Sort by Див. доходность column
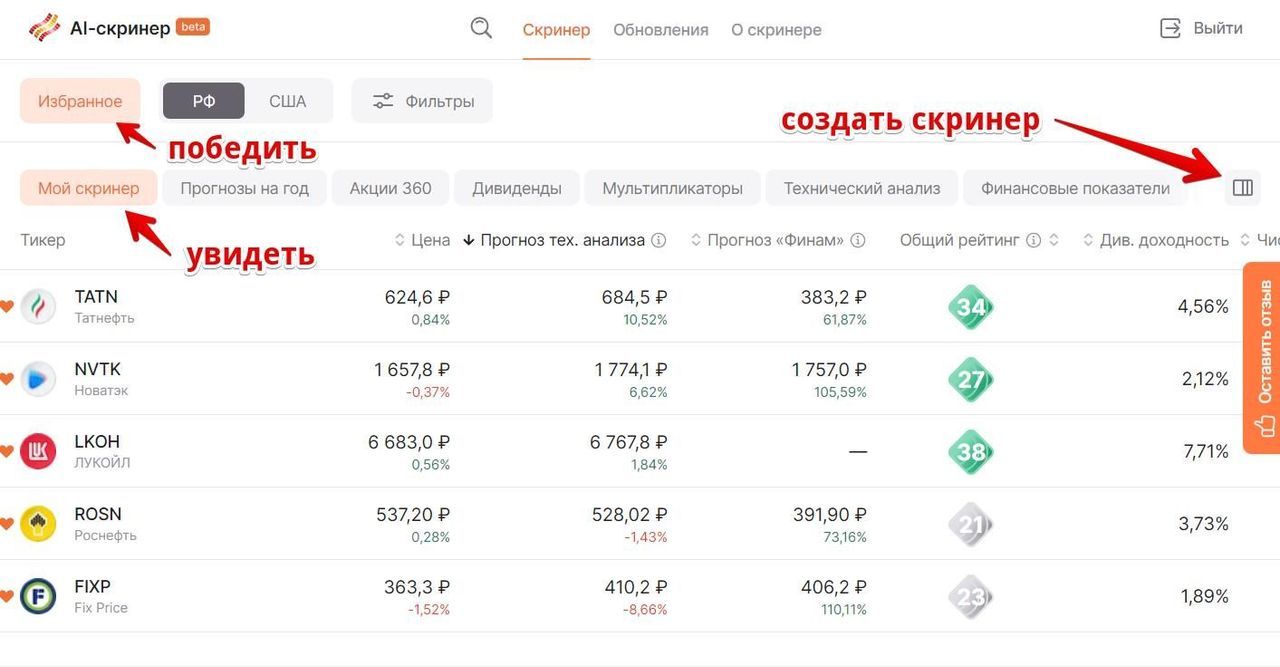 (1156, 240)
